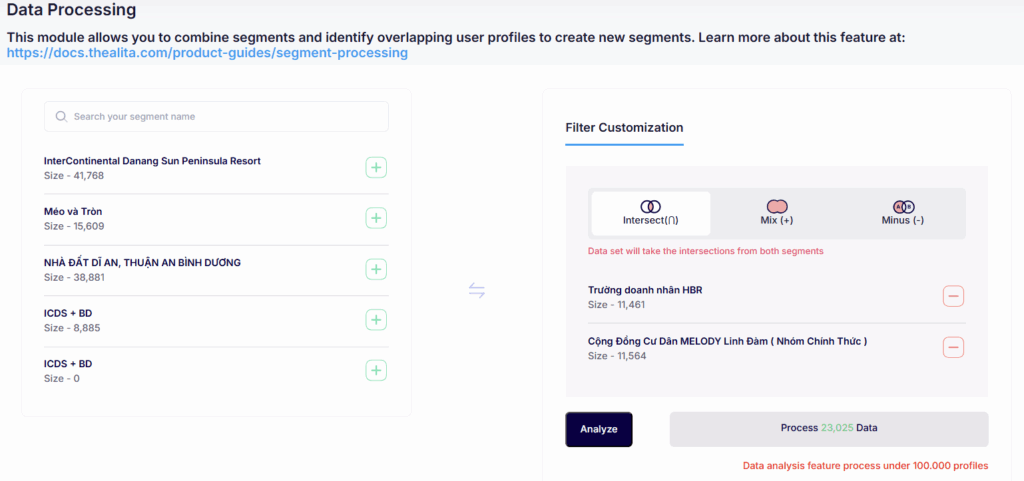Select Mix (+) operation mode
1024x481 pixels.
[x=776, y=213]
